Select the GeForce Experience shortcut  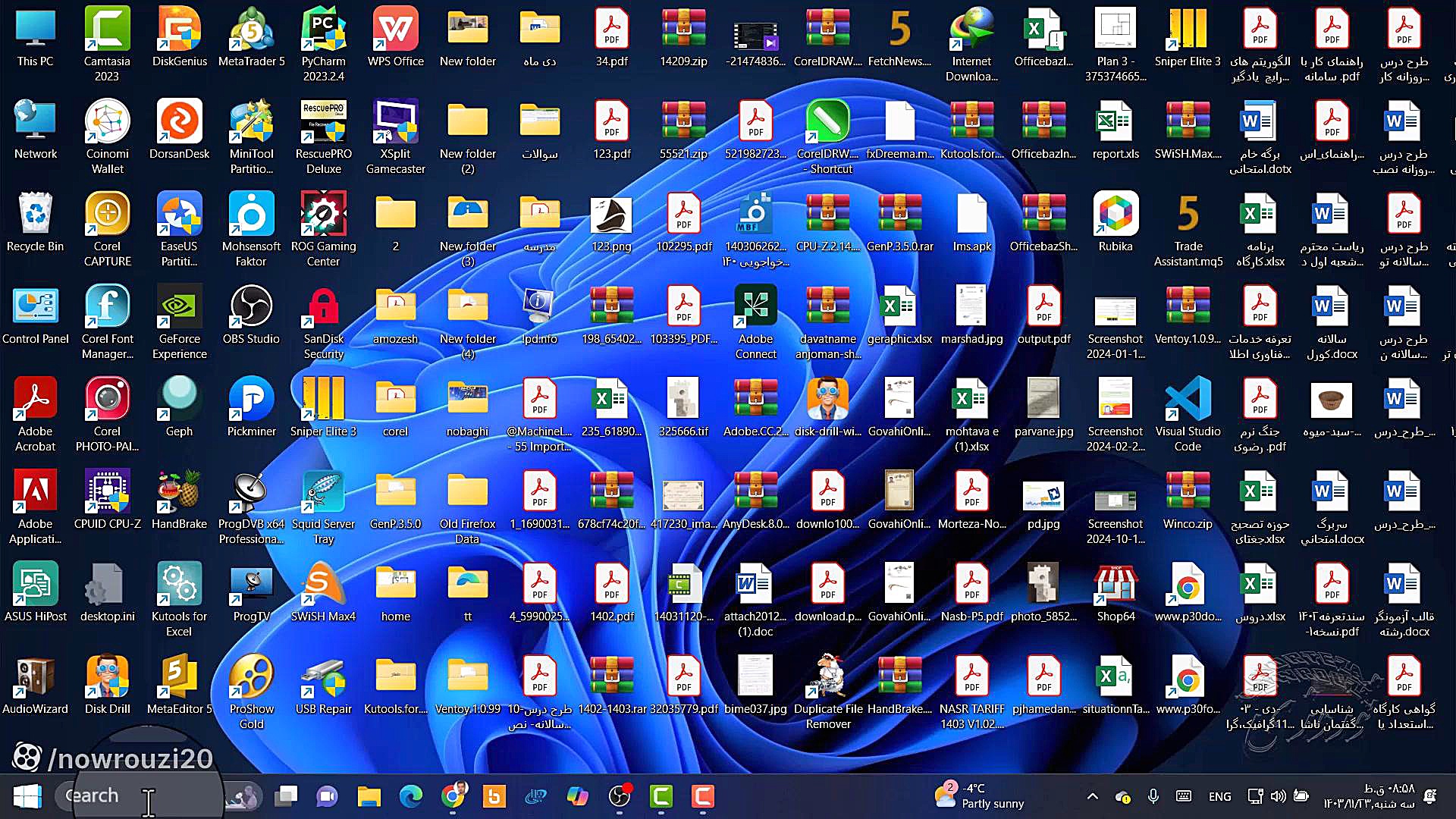180,322
